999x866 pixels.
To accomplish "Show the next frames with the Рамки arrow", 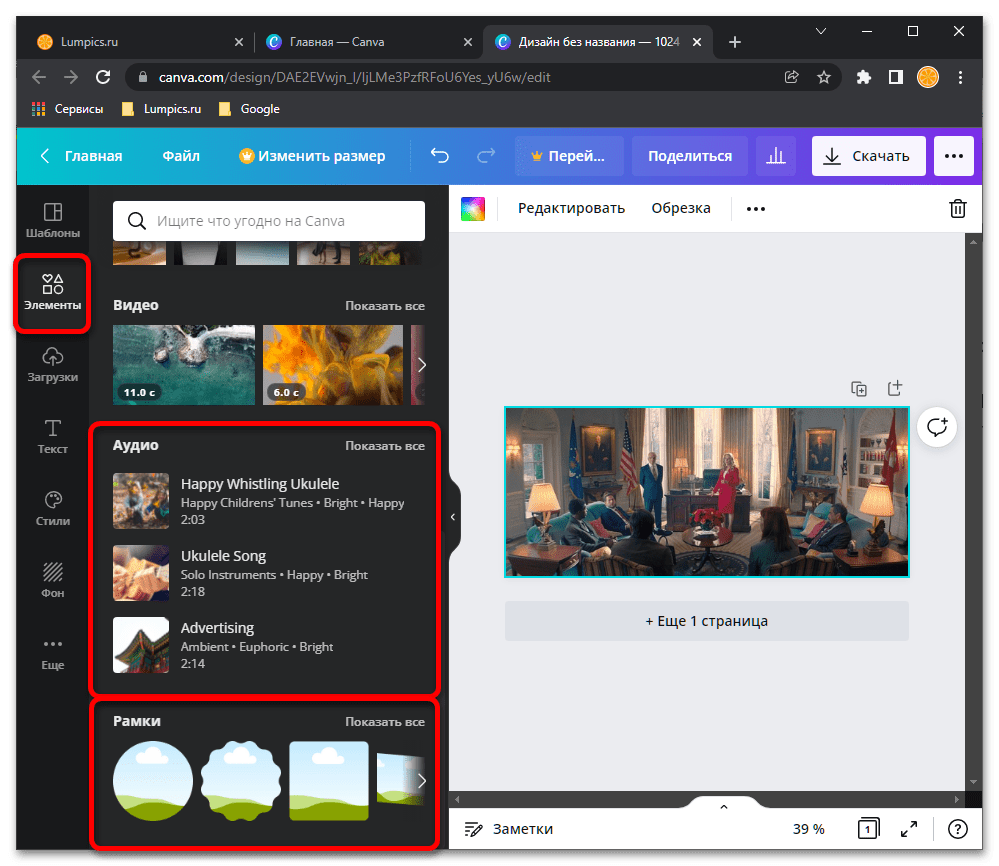I will [x=421, y=781].
